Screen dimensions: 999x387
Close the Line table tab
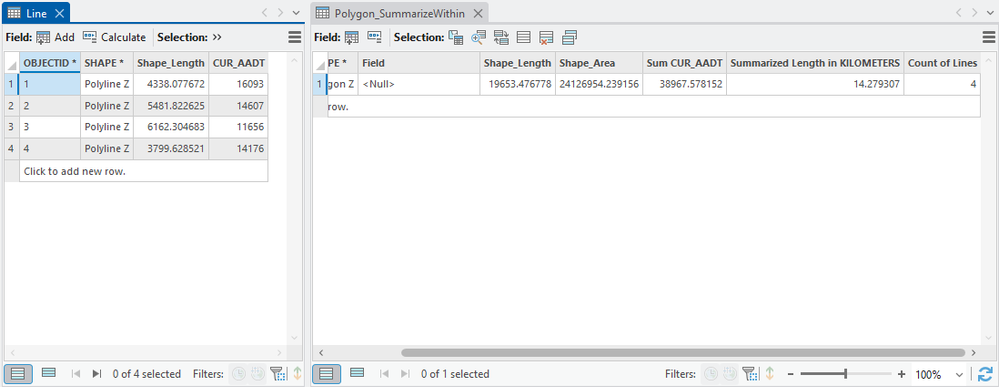coord(59,13)
